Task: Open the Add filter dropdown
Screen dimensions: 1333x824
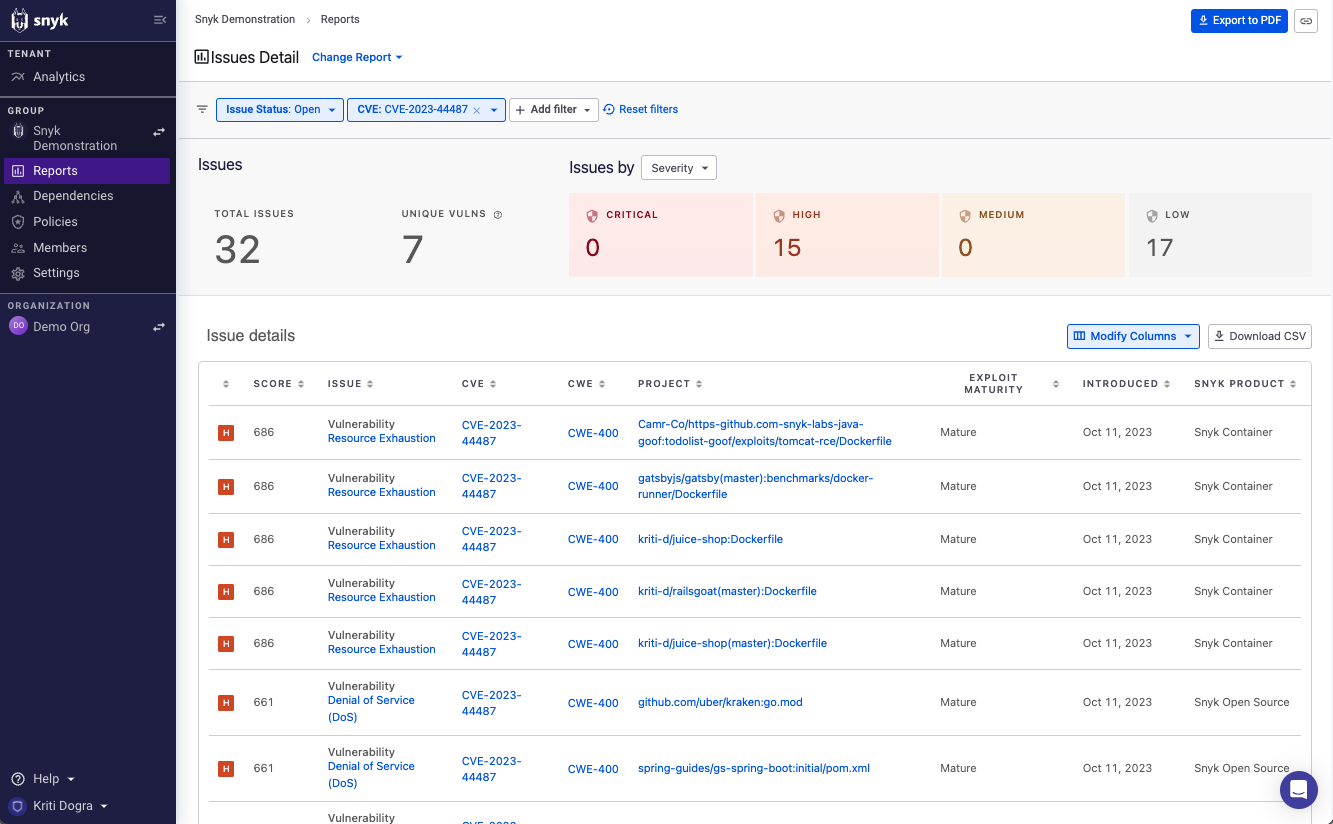Action: click(x=554, y=110)
